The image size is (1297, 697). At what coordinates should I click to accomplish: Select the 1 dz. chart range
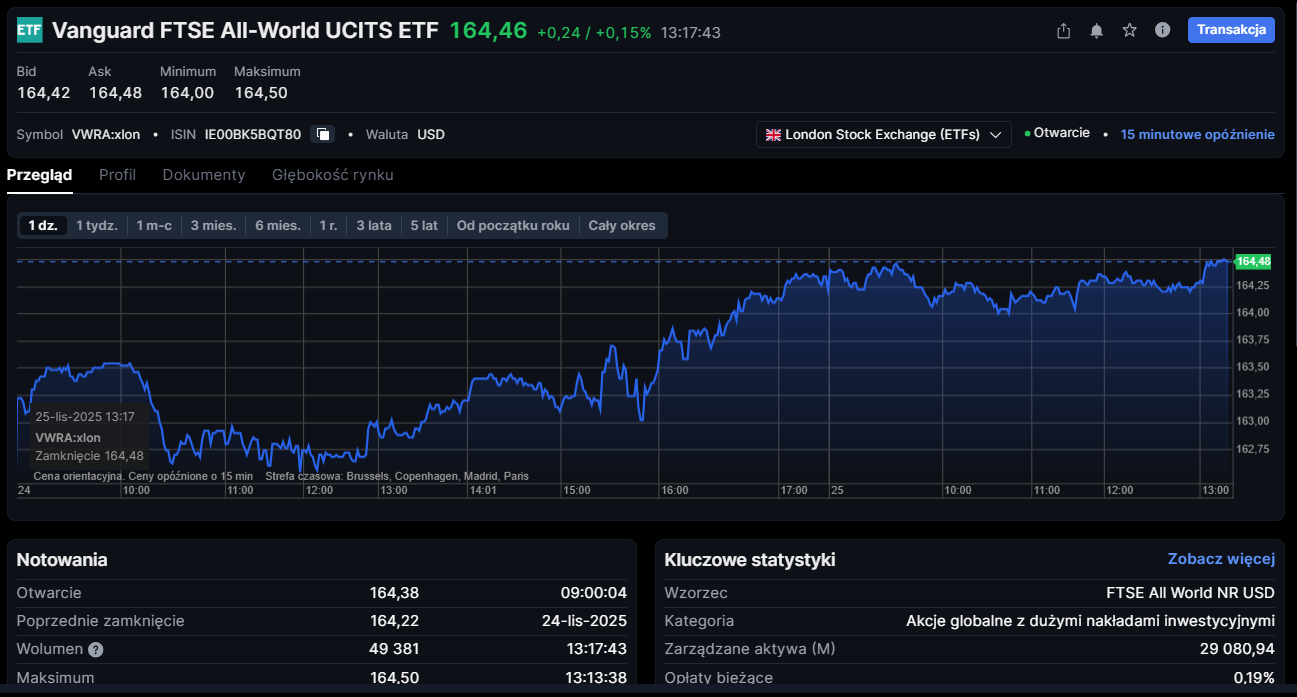click(43, 225)
